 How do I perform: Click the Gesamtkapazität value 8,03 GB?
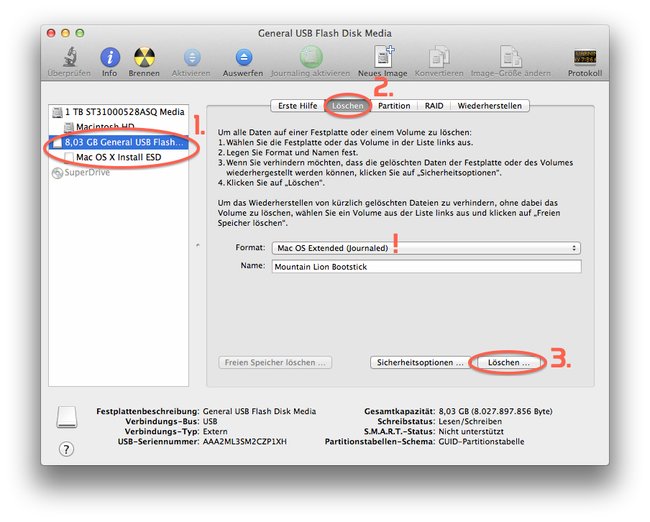(x=495, y=411)
